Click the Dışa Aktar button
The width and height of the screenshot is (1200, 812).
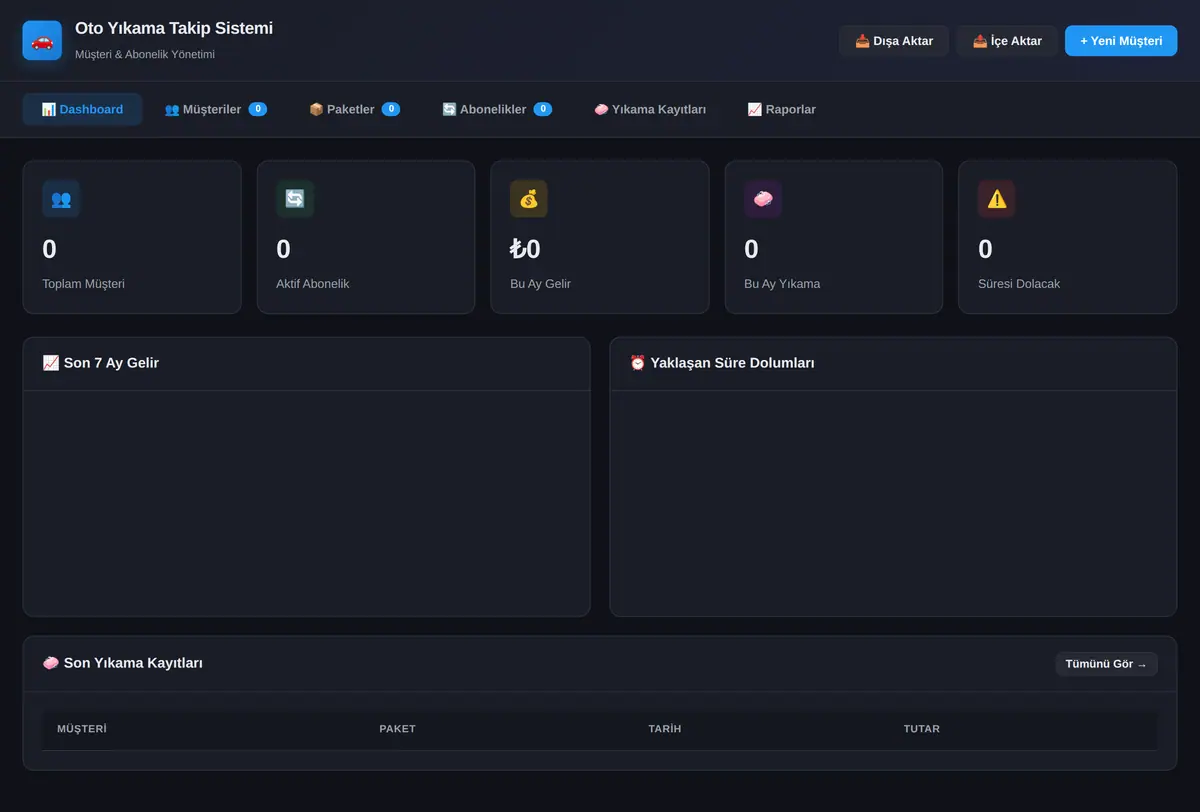coord(894,41)
